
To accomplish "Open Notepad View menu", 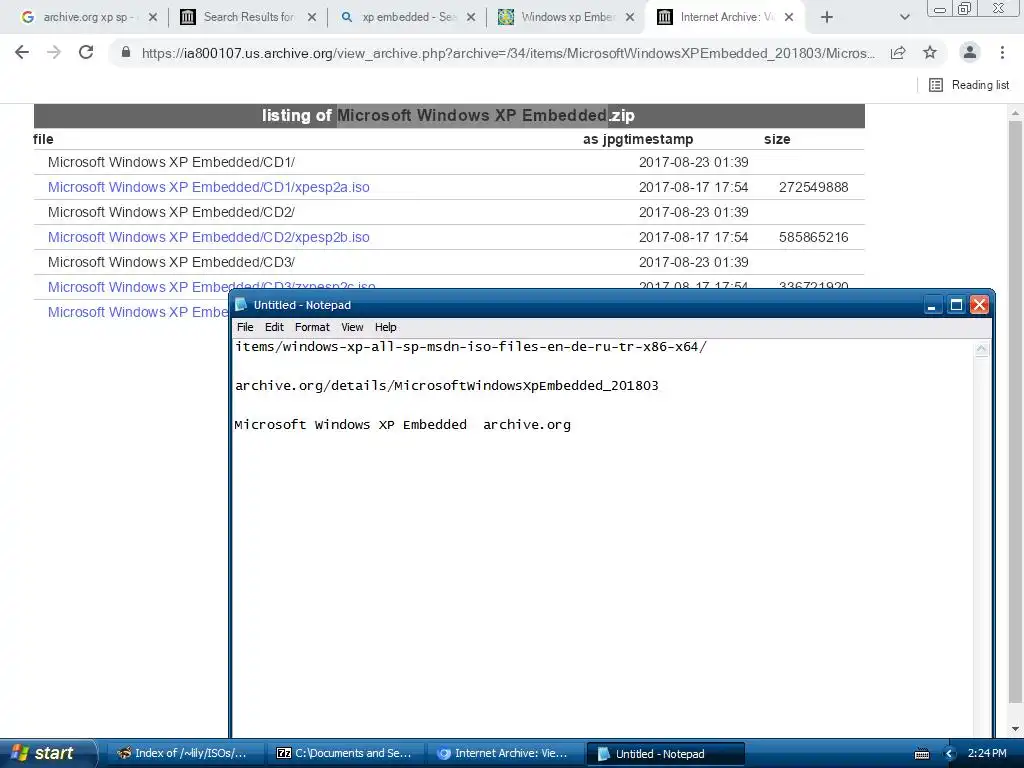I will 352,327.
